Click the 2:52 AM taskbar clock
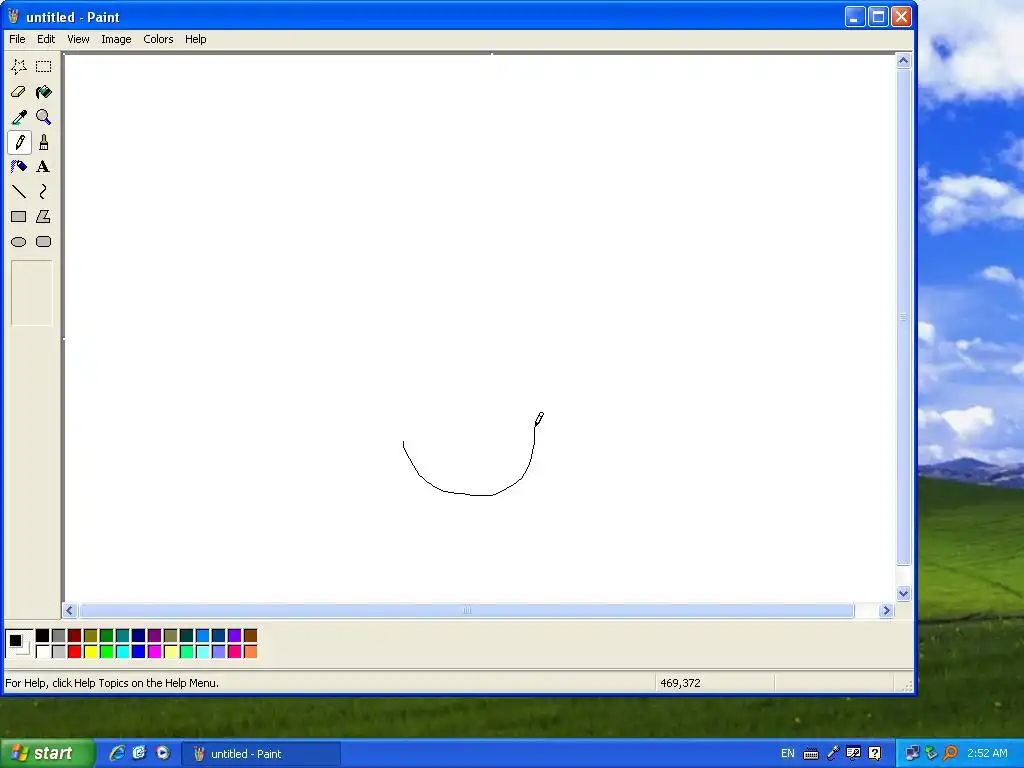Viewport: 1024px width, 768px height. pyautogui.click(x=987, y=754)
